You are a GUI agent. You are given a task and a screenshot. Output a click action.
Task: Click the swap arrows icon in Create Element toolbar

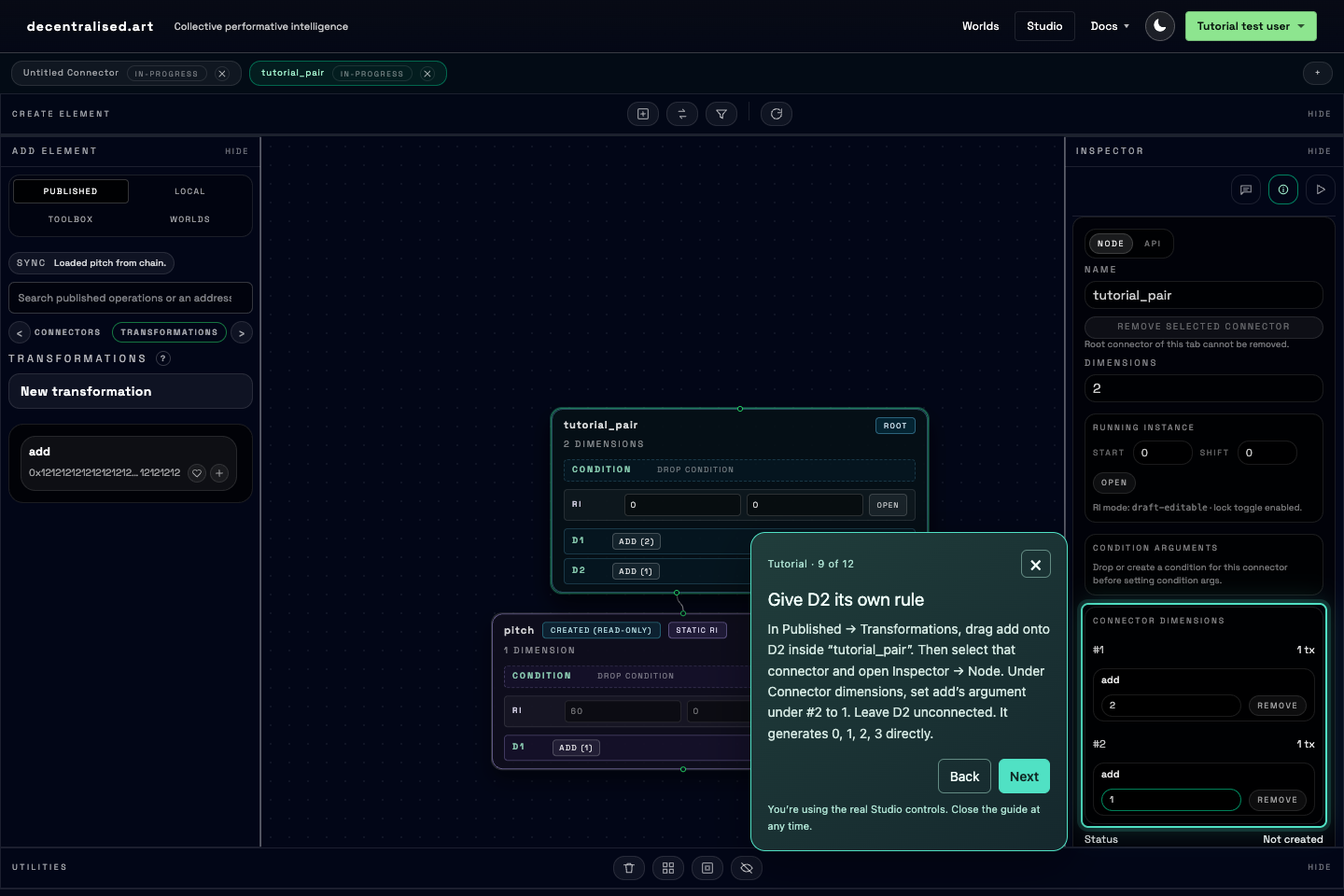[x=682, y=114]
